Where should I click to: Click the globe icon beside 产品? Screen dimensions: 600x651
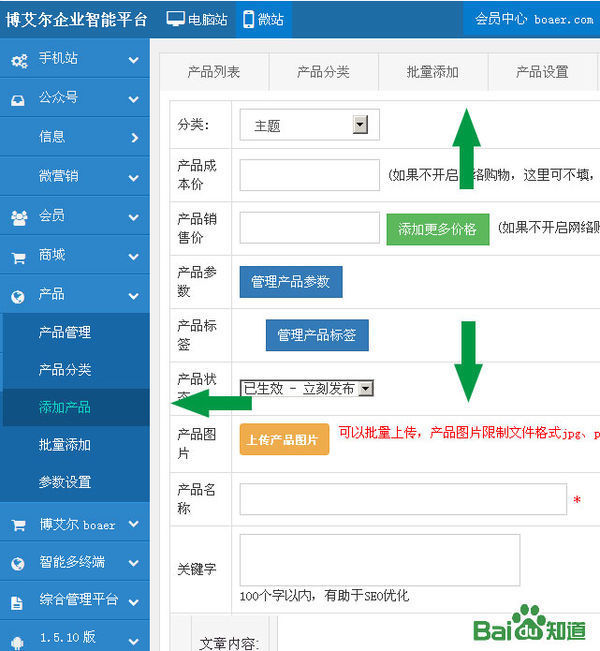18,296
